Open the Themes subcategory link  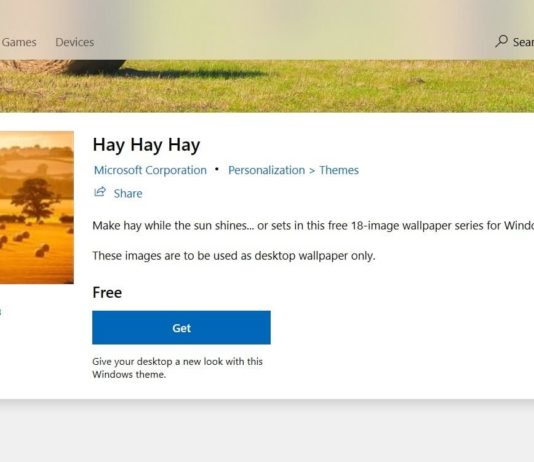[339, 170]
